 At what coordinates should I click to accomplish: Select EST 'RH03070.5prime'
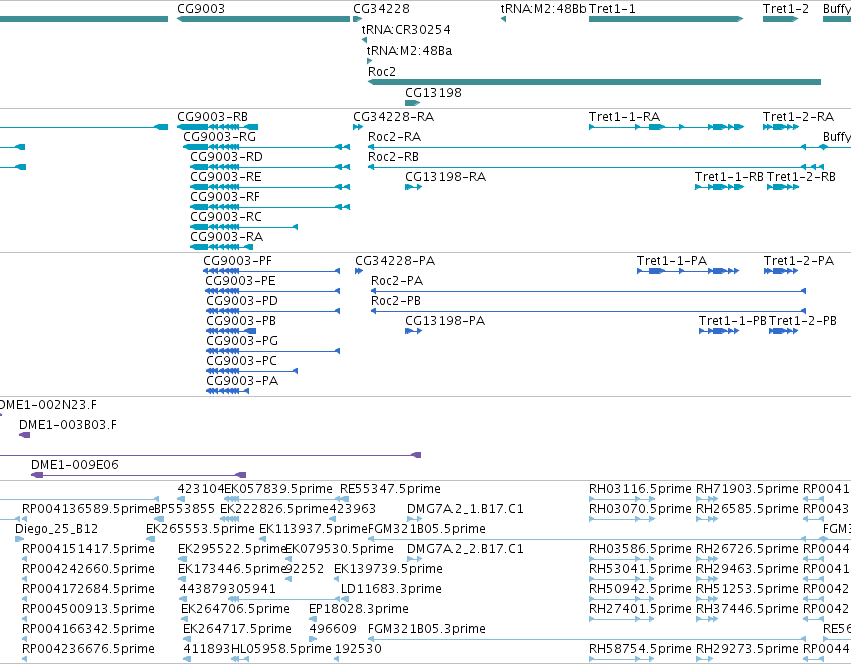(640, 509)
